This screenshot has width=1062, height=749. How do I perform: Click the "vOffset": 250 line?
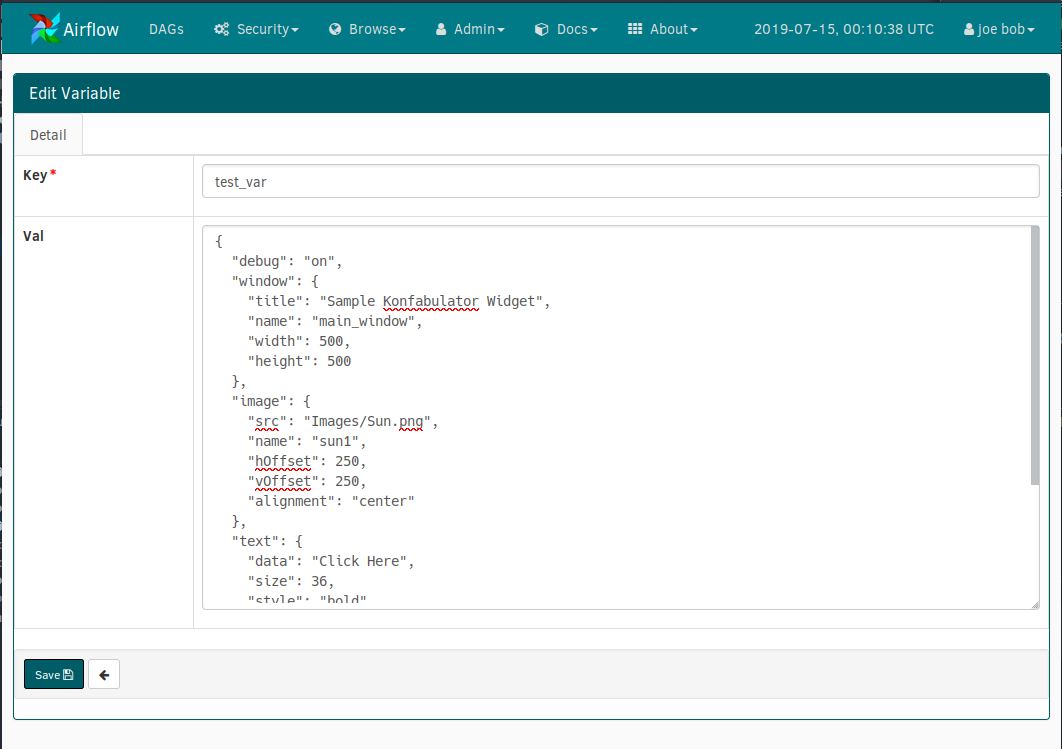[x=307, y=481]
